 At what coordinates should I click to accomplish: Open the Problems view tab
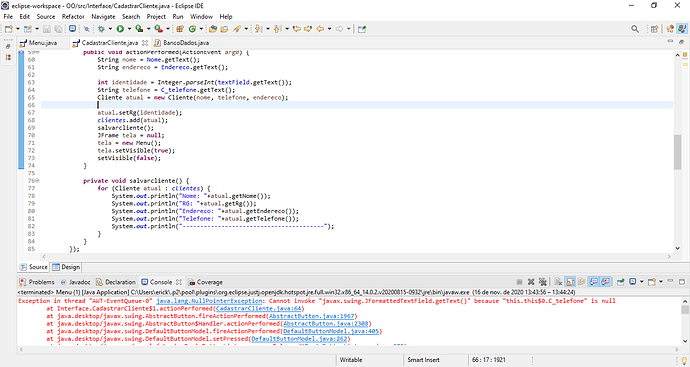coord(37,282)
